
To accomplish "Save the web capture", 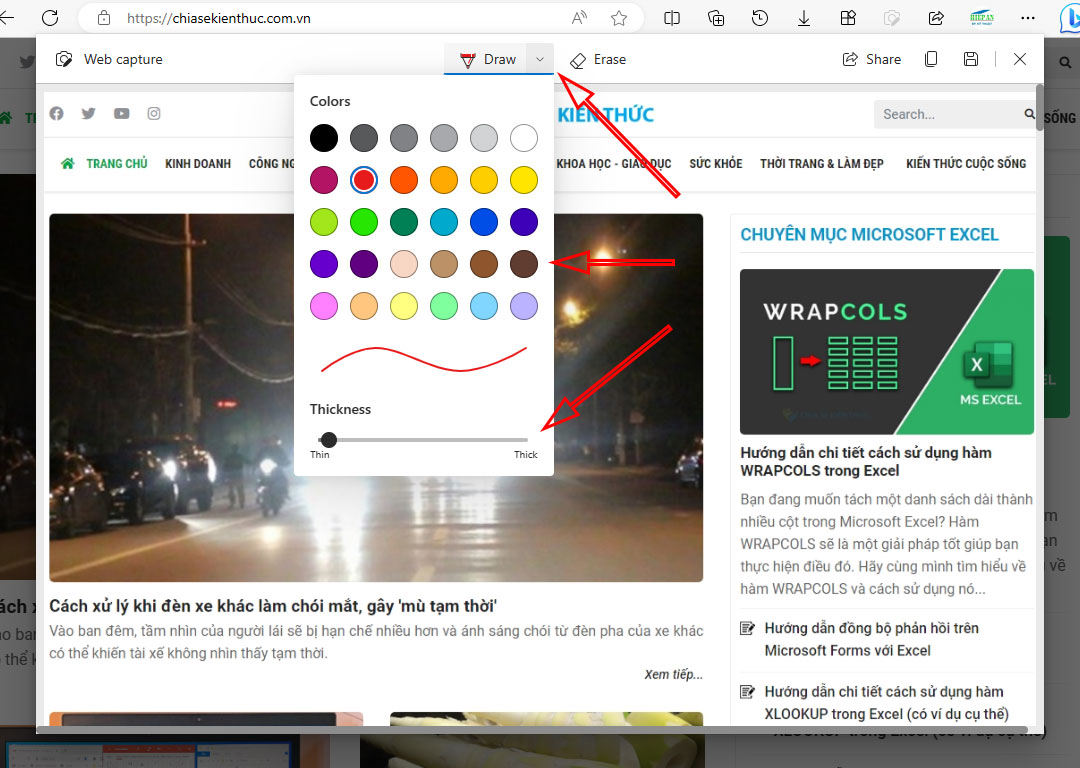I will pos(971,59).
